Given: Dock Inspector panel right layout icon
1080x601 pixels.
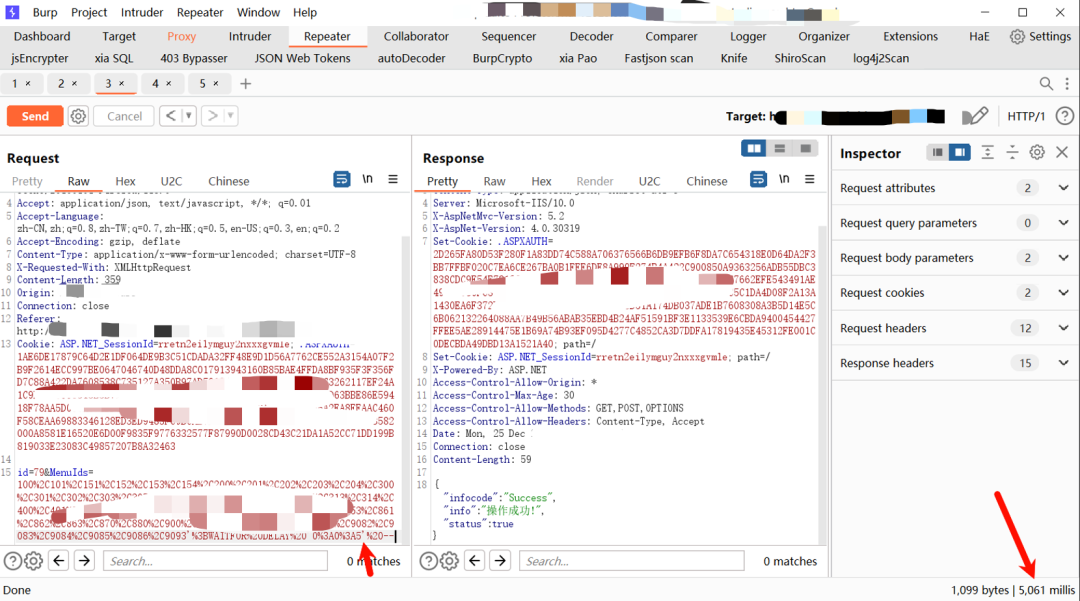Looking at the screenshot, I should click(959, 152).
